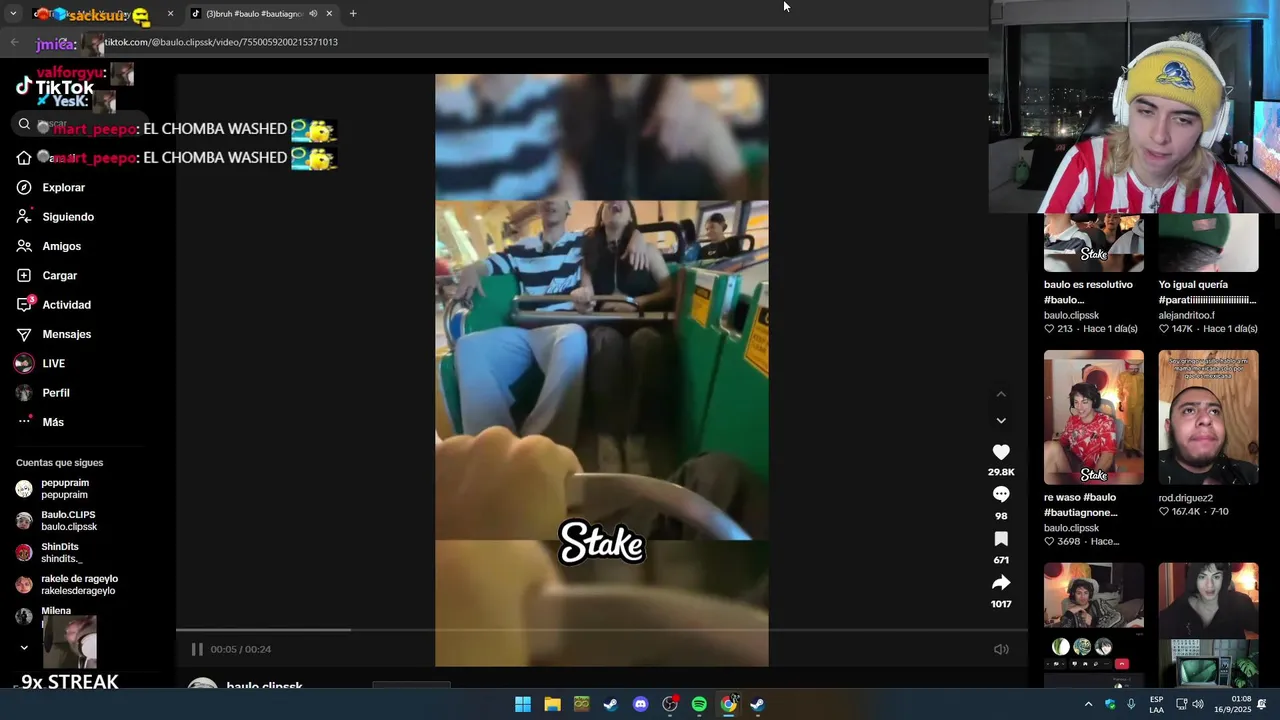Click the TikTok logo

click(55, 88)
